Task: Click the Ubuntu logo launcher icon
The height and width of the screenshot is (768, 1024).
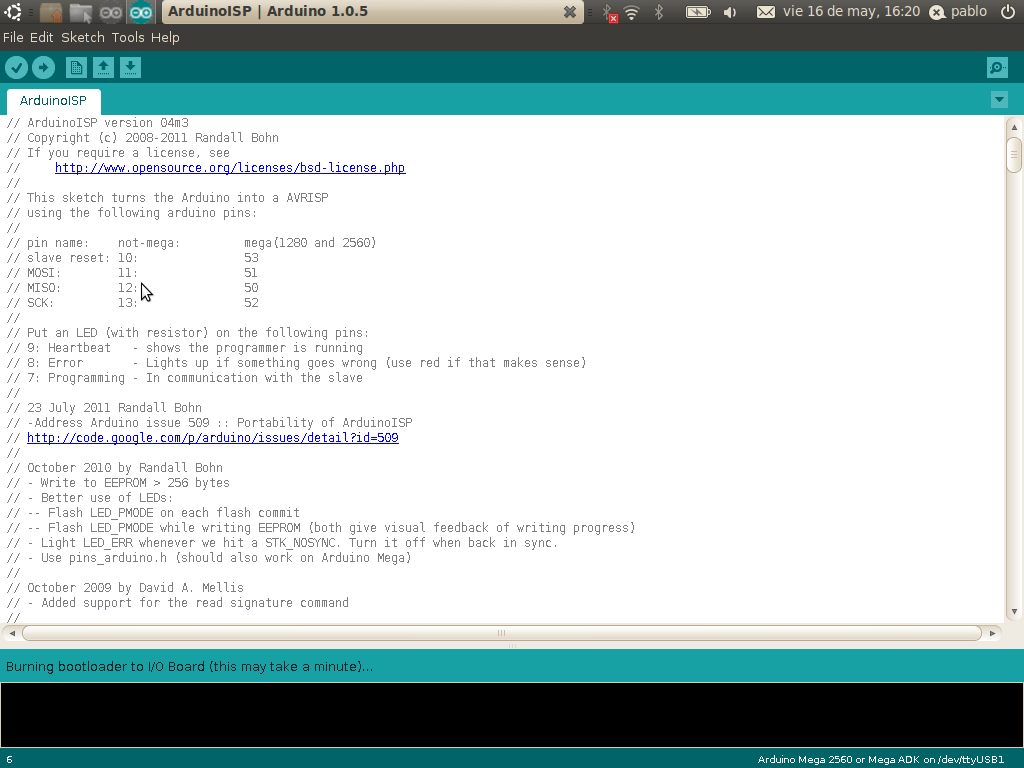Action: pos(12,11)
